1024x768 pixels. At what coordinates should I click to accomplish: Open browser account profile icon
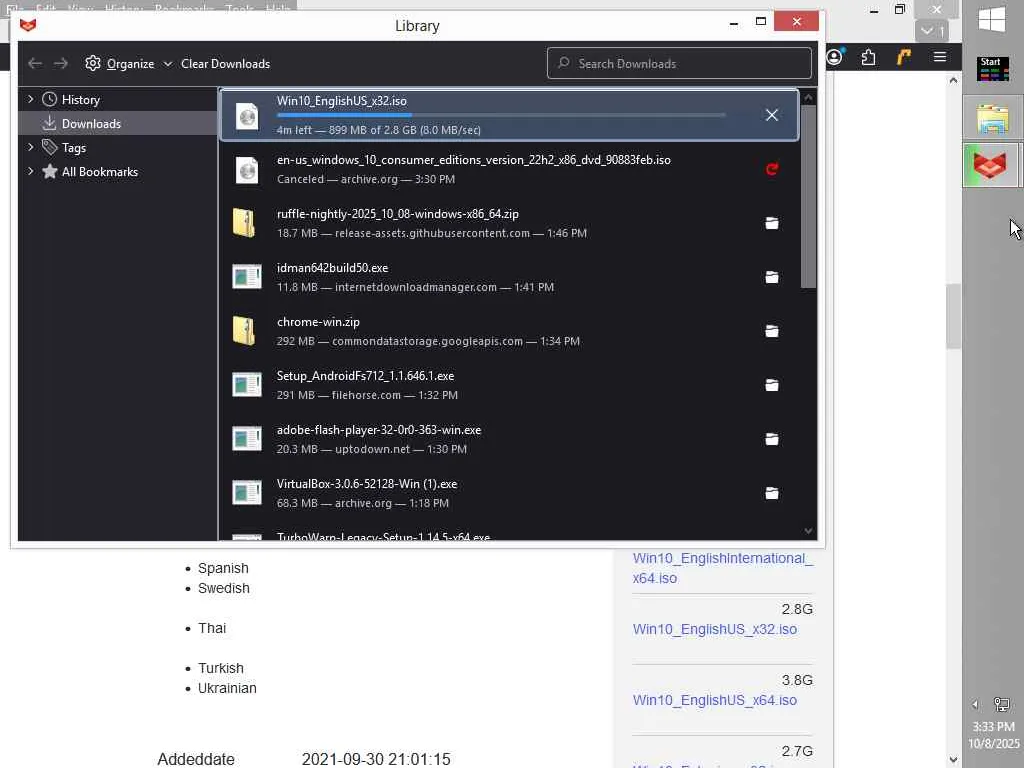coord(835,57)
